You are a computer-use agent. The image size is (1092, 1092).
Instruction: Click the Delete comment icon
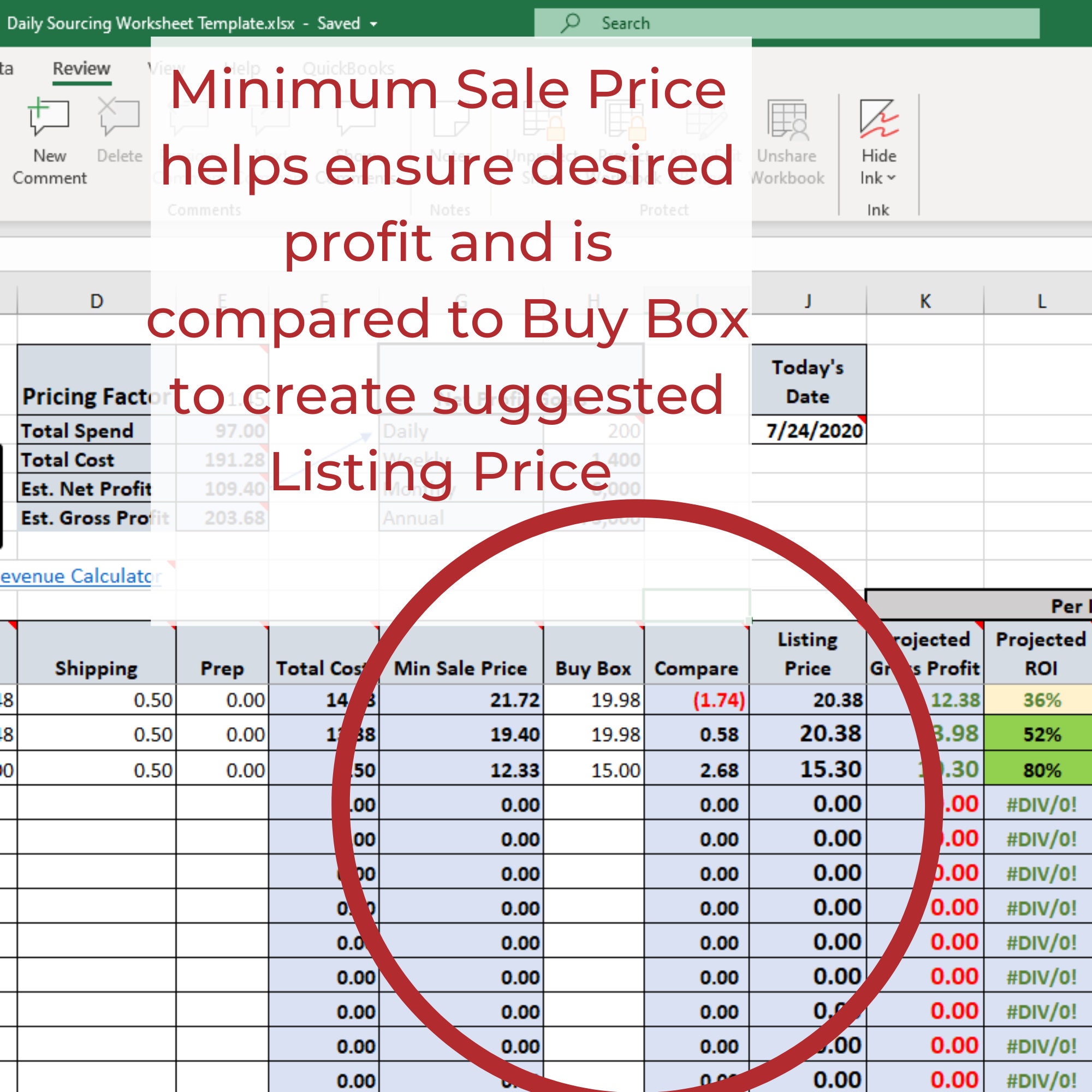(x=118, y=116)
